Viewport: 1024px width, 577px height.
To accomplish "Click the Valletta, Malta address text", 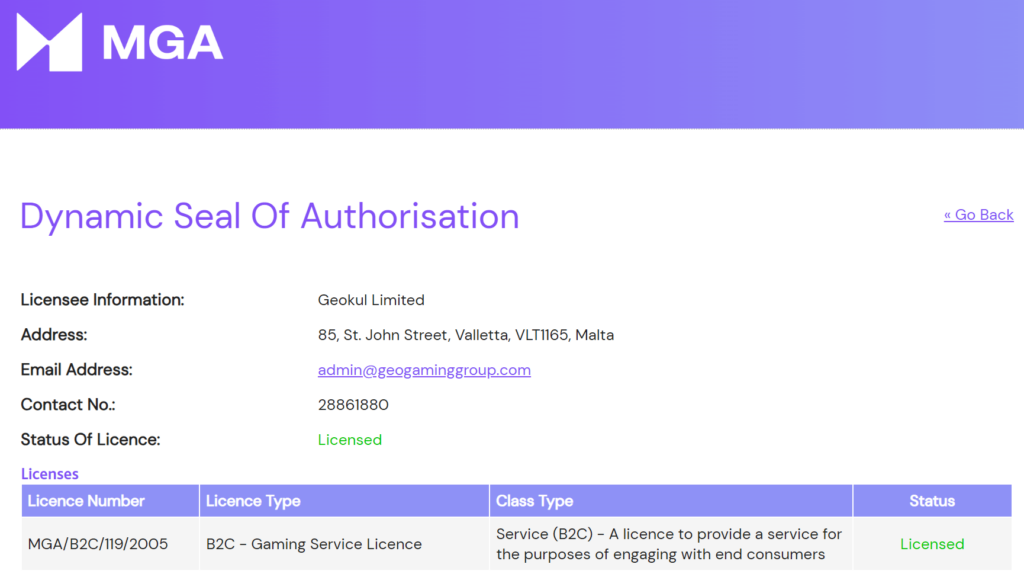I will [465, 335].
